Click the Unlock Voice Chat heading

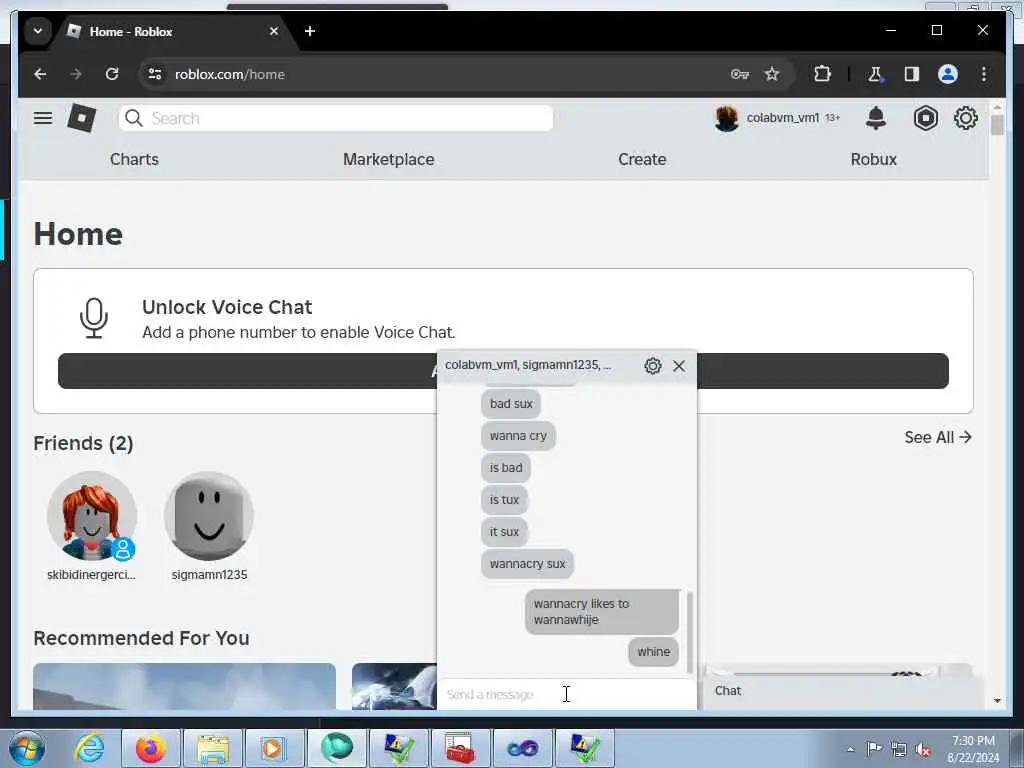227,307
